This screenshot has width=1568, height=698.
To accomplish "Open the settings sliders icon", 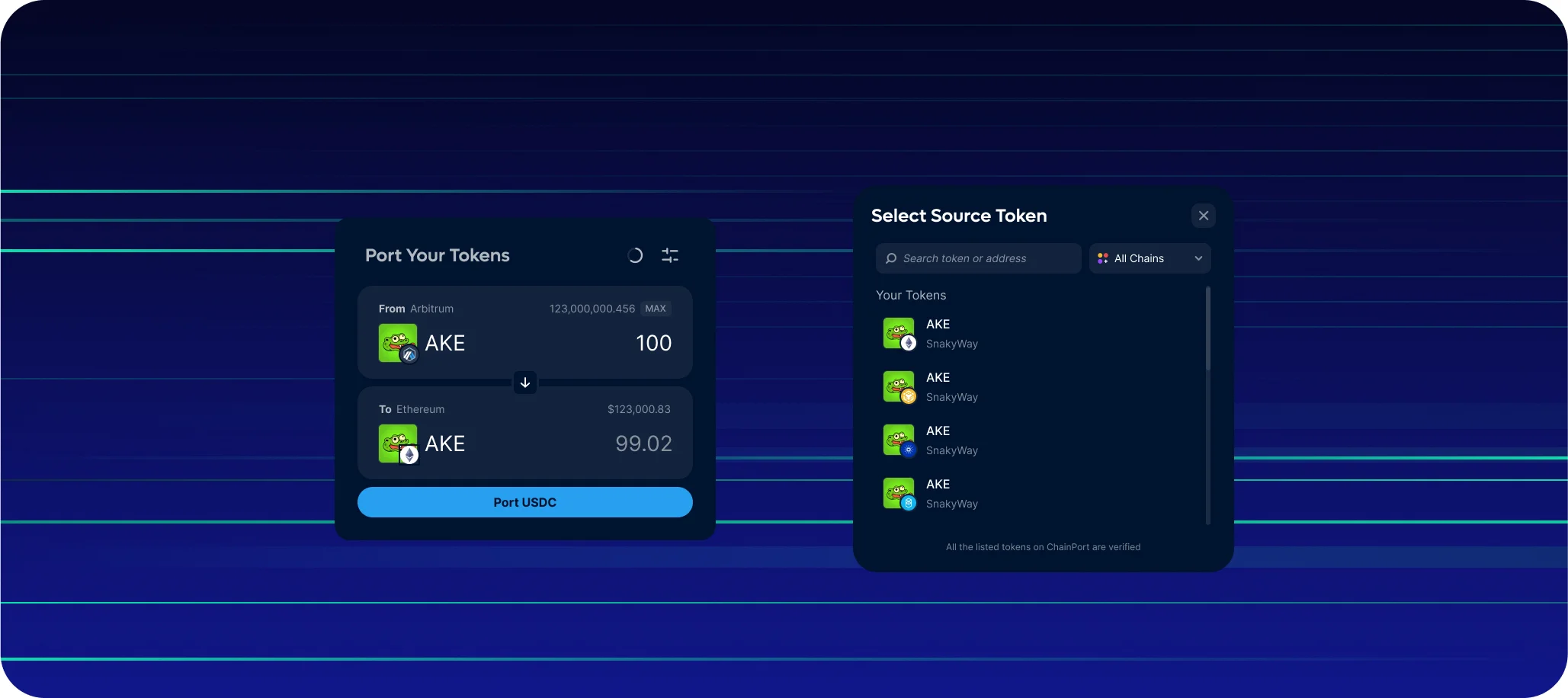I will click(x=670, y=256).
